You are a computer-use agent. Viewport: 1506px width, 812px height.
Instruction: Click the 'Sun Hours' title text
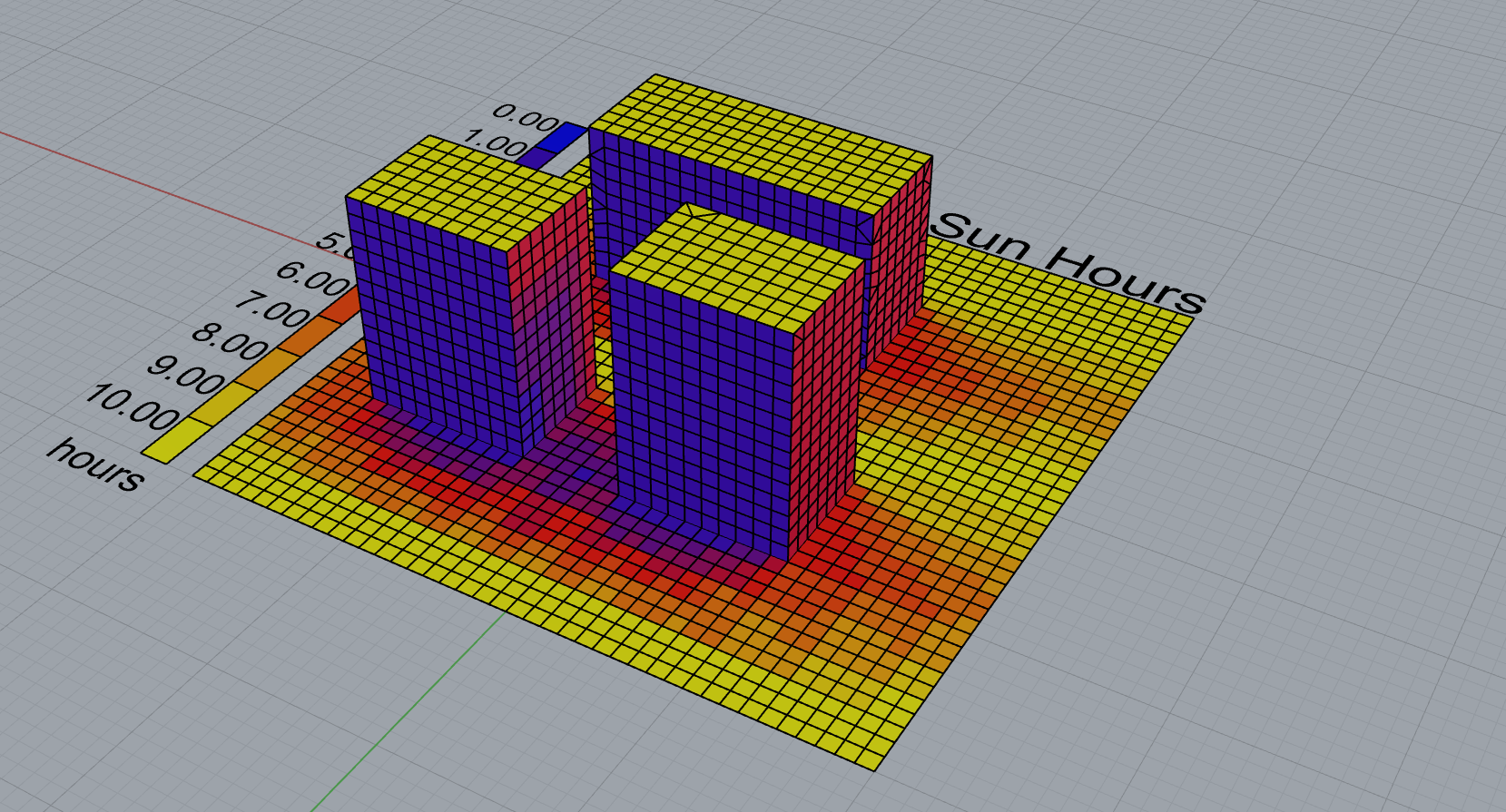tap(1070, 263)
